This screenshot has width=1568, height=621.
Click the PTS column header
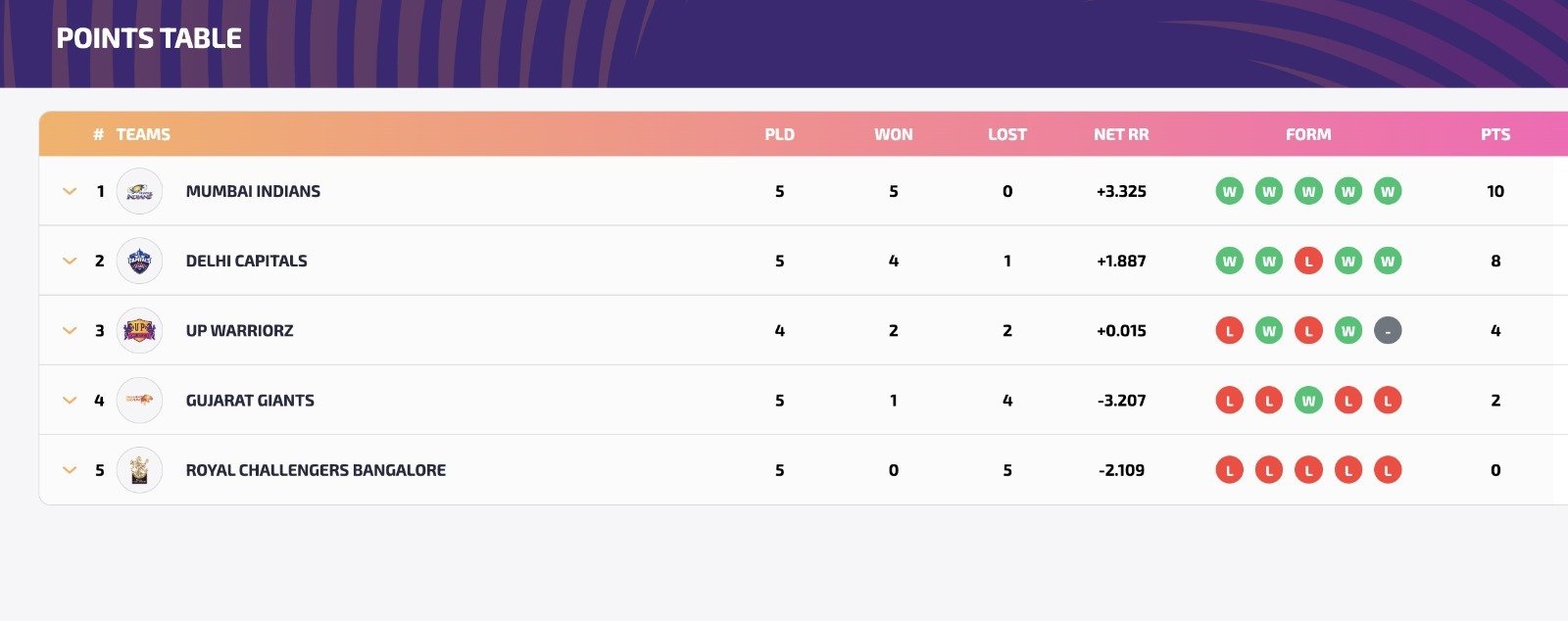1495,134
